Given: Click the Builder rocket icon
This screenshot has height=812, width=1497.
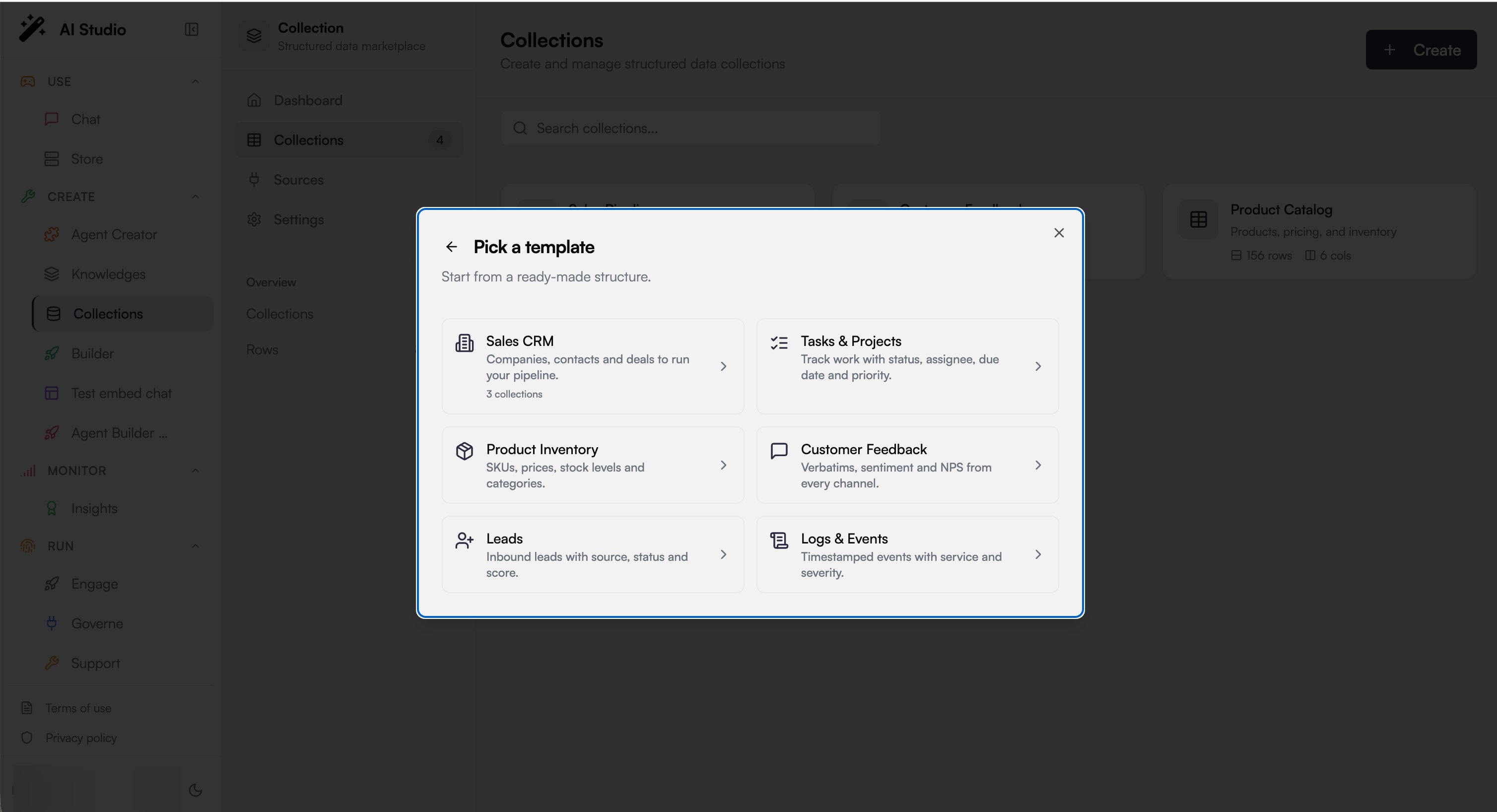Looking at the screenshot, I should pos(52,353).
